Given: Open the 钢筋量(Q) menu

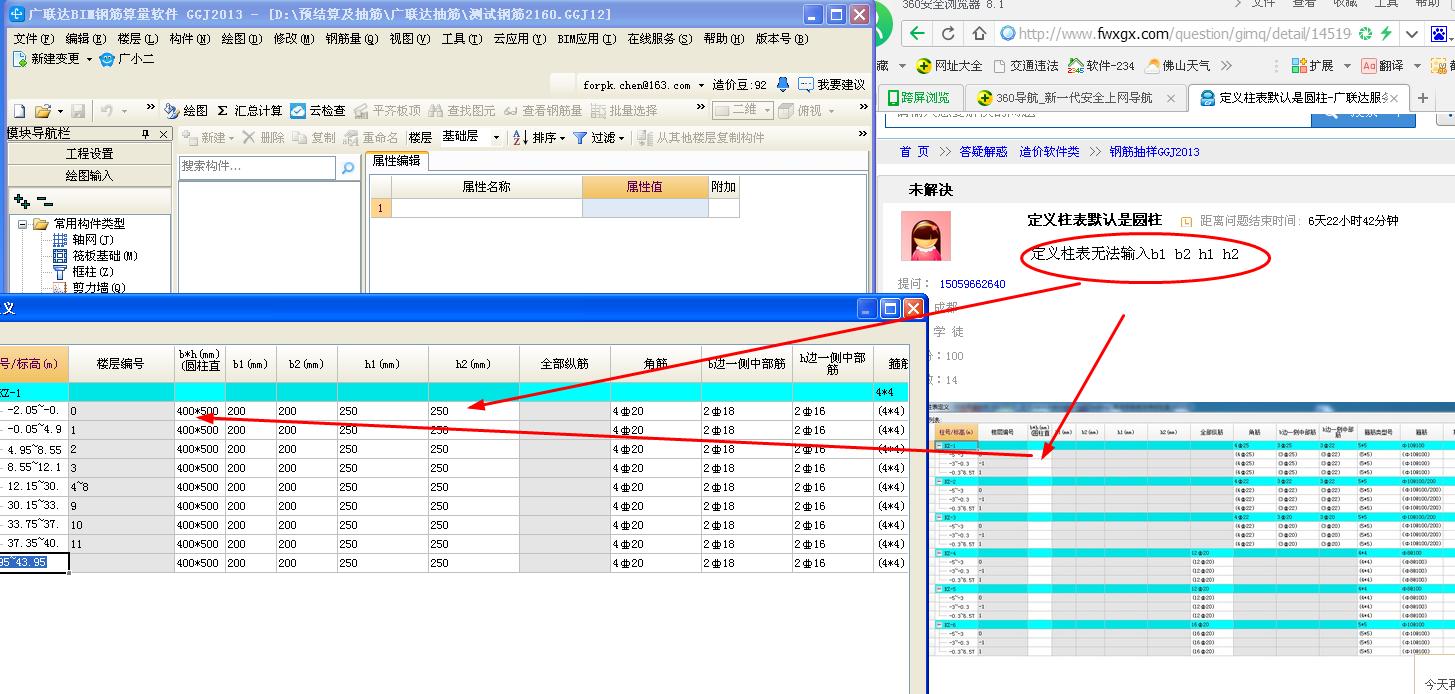Looking at the screenshot, I should [351, 39].
